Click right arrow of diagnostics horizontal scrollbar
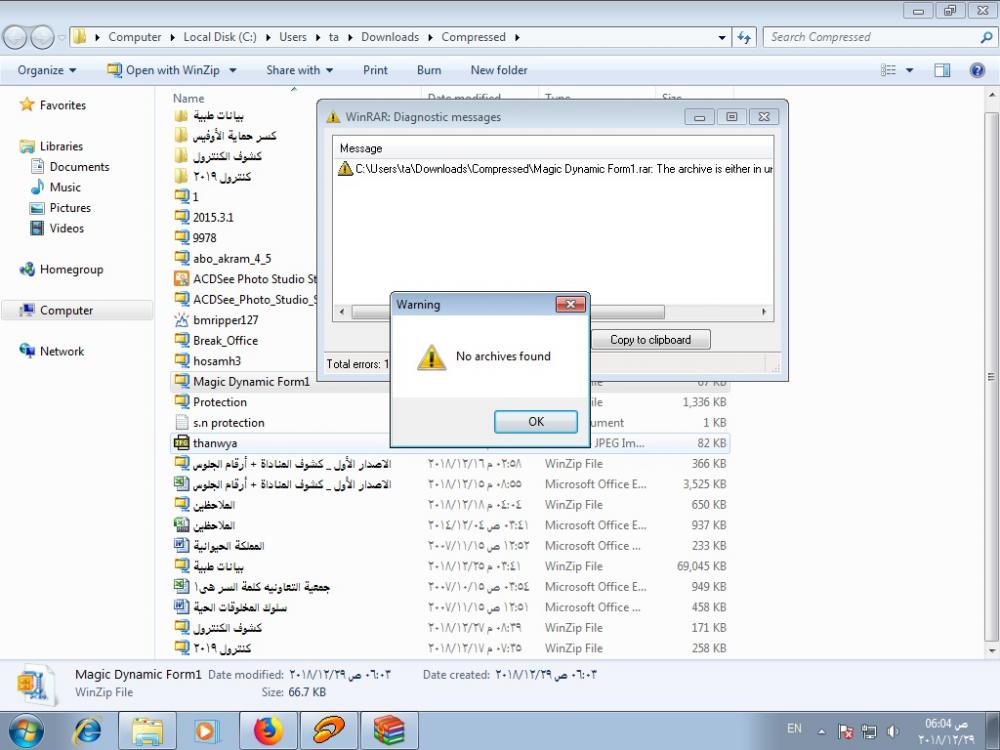 pyautogui.click(x=764, y=312)
